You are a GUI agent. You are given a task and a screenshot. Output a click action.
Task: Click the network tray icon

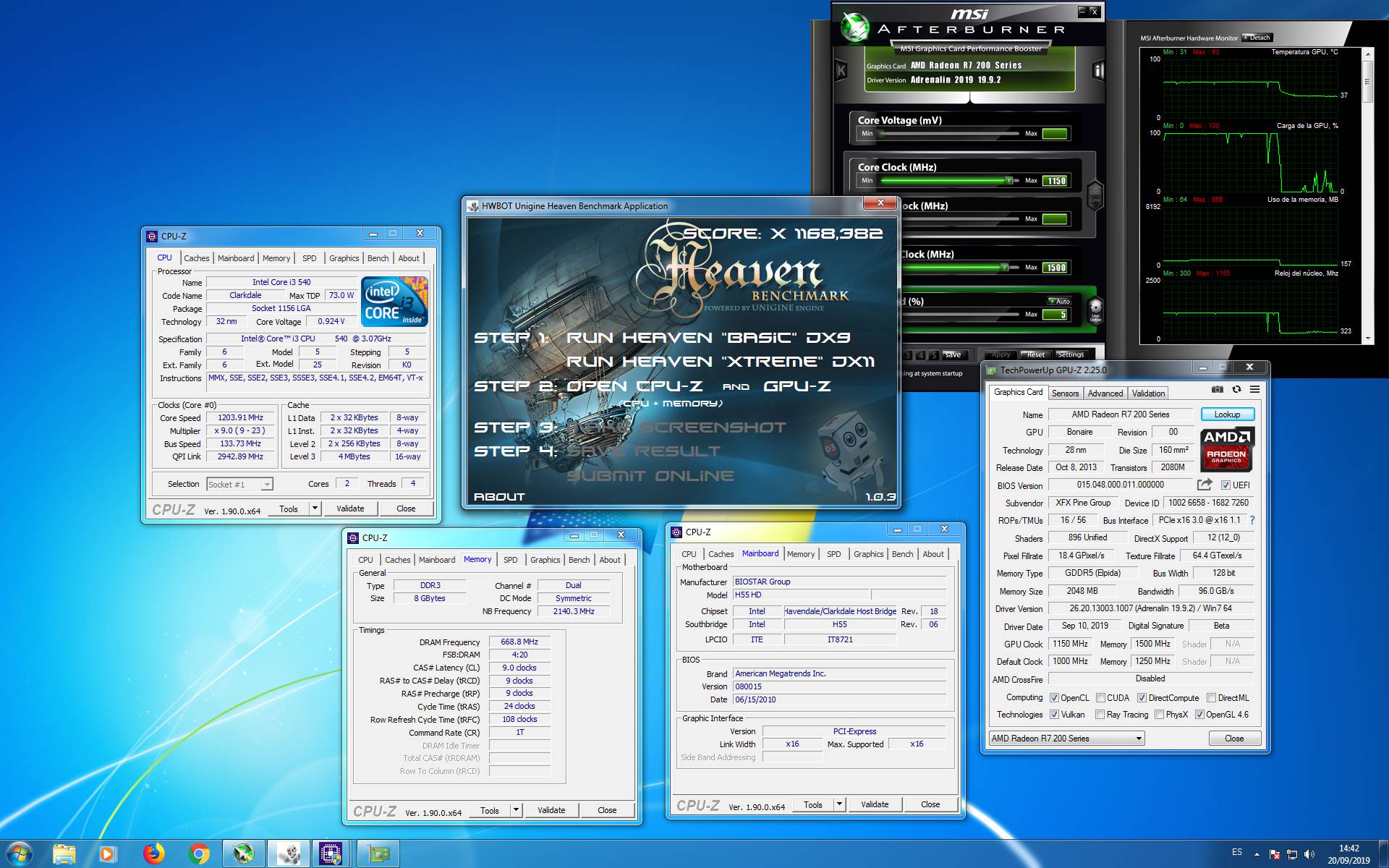(x=1292, y=854)
